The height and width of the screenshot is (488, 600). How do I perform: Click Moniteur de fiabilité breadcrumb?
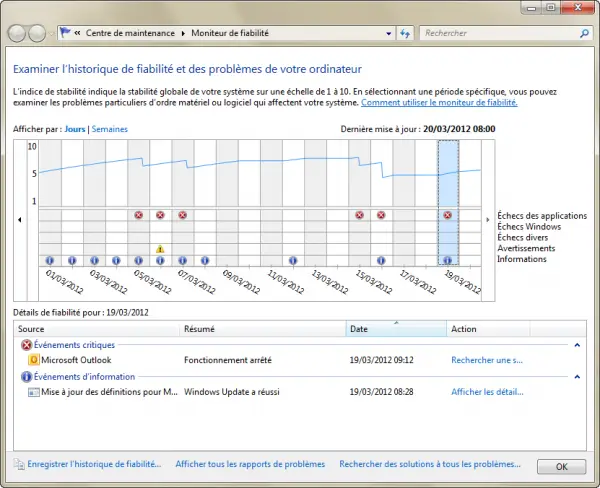tap(230, 33)
